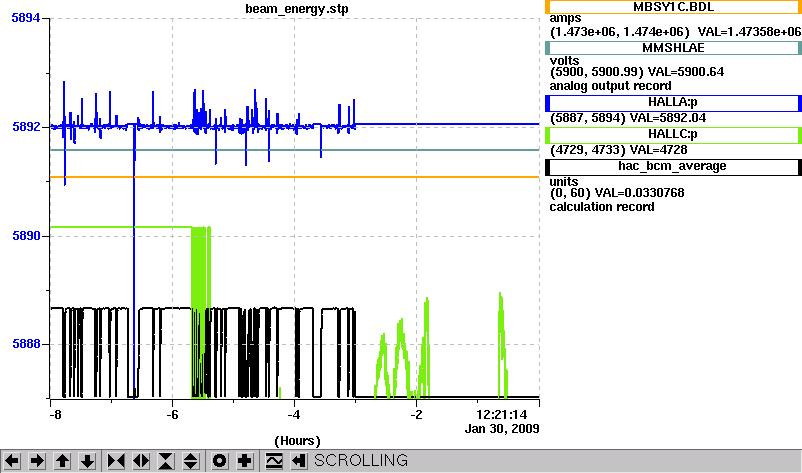
Task: Click the -8 hours x-axis label
Action: [x=55, y=414]
